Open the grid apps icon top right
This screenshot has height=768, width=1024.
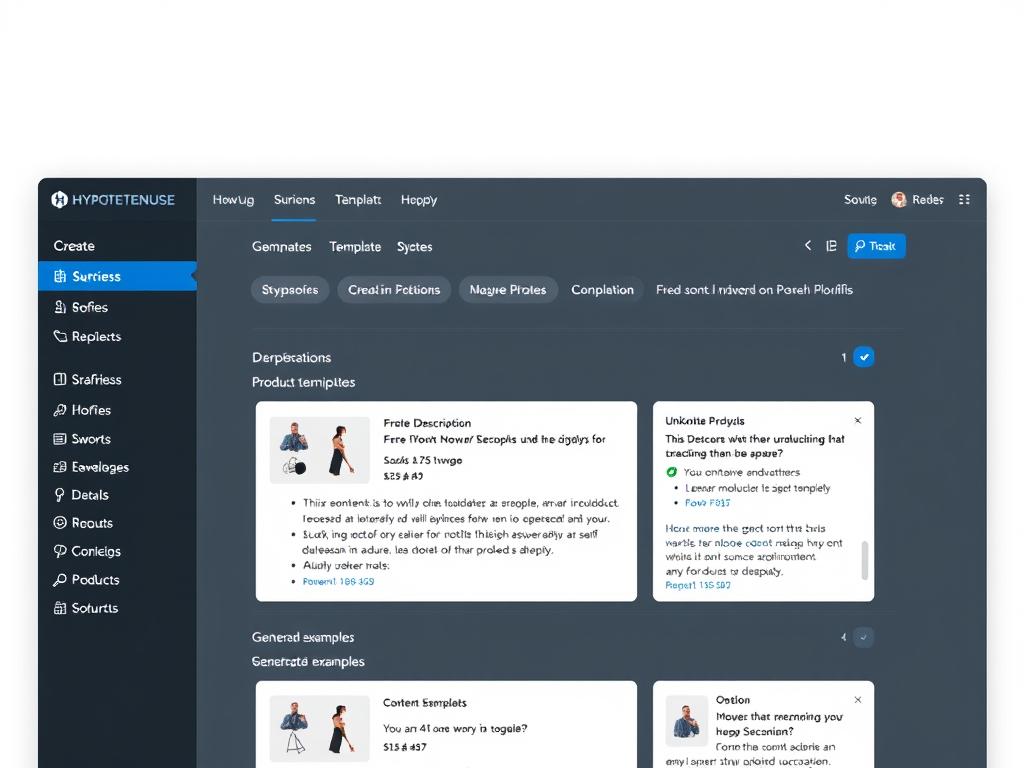click(x=965, y=199)
